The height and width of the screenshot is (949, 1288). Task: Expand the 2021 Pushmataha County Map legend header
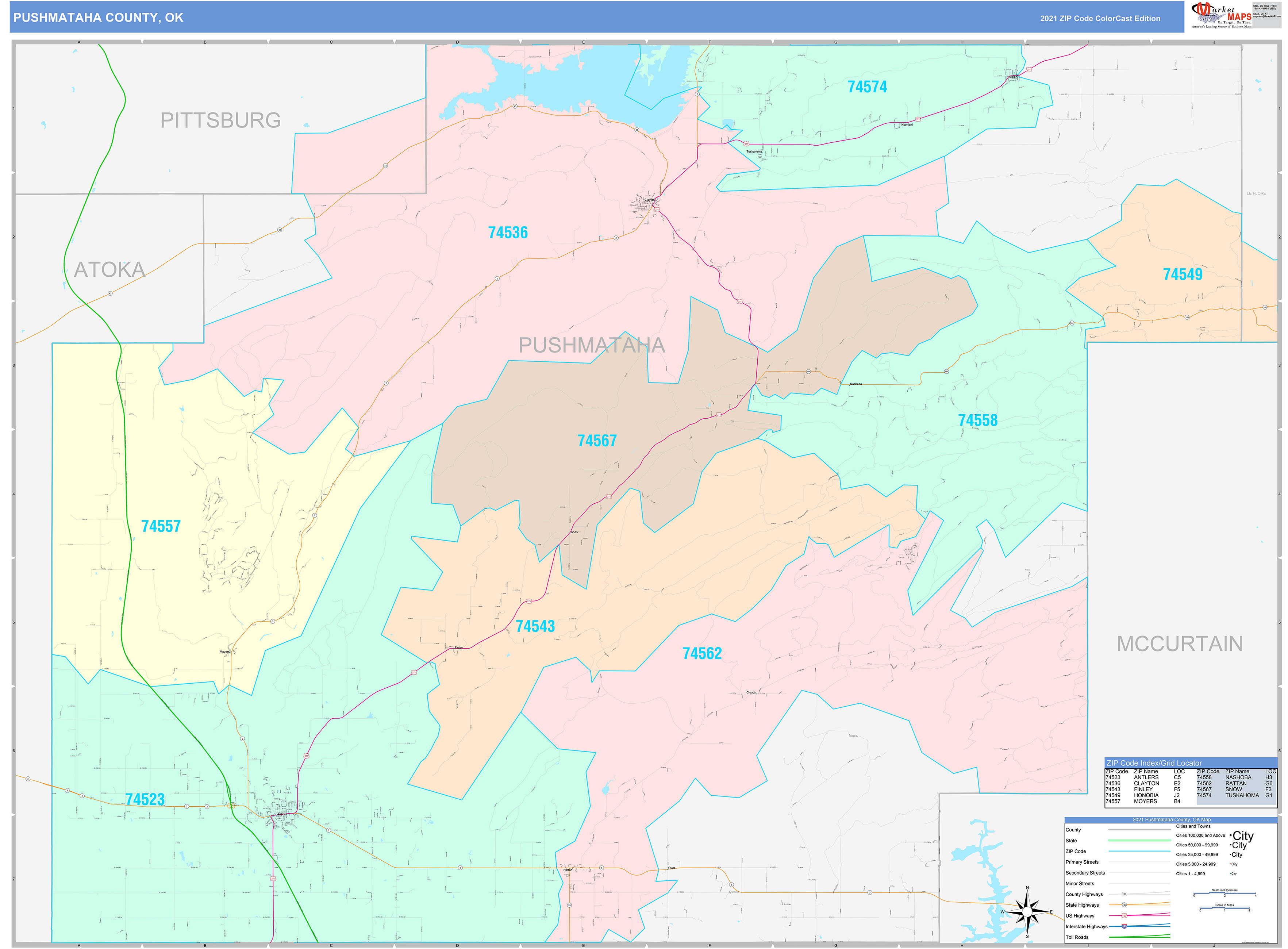coord(1172,820)
